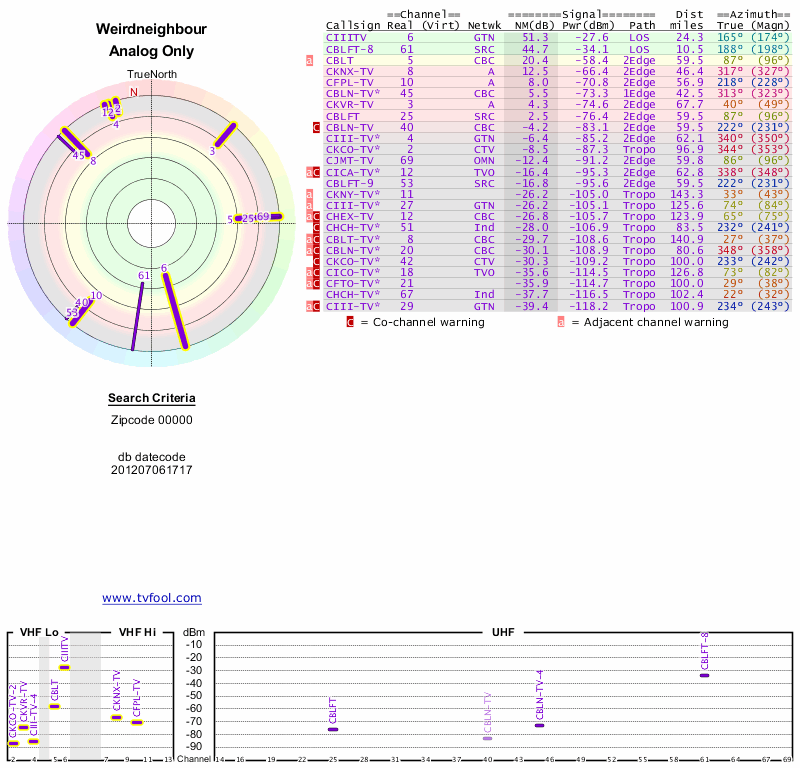Click the CFPL-TV marker in the VHF Hi chart
This screenshot has width=800, height=768.
point(137,722)
